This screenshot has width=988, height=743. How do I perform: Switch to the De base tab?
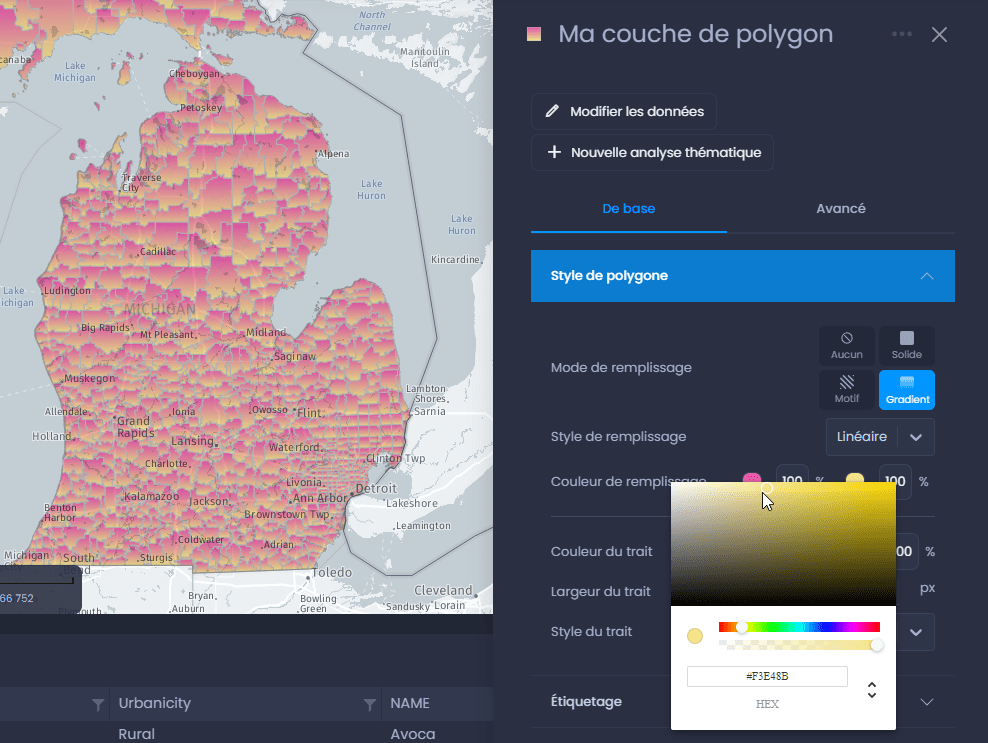[x=628, y=209]
